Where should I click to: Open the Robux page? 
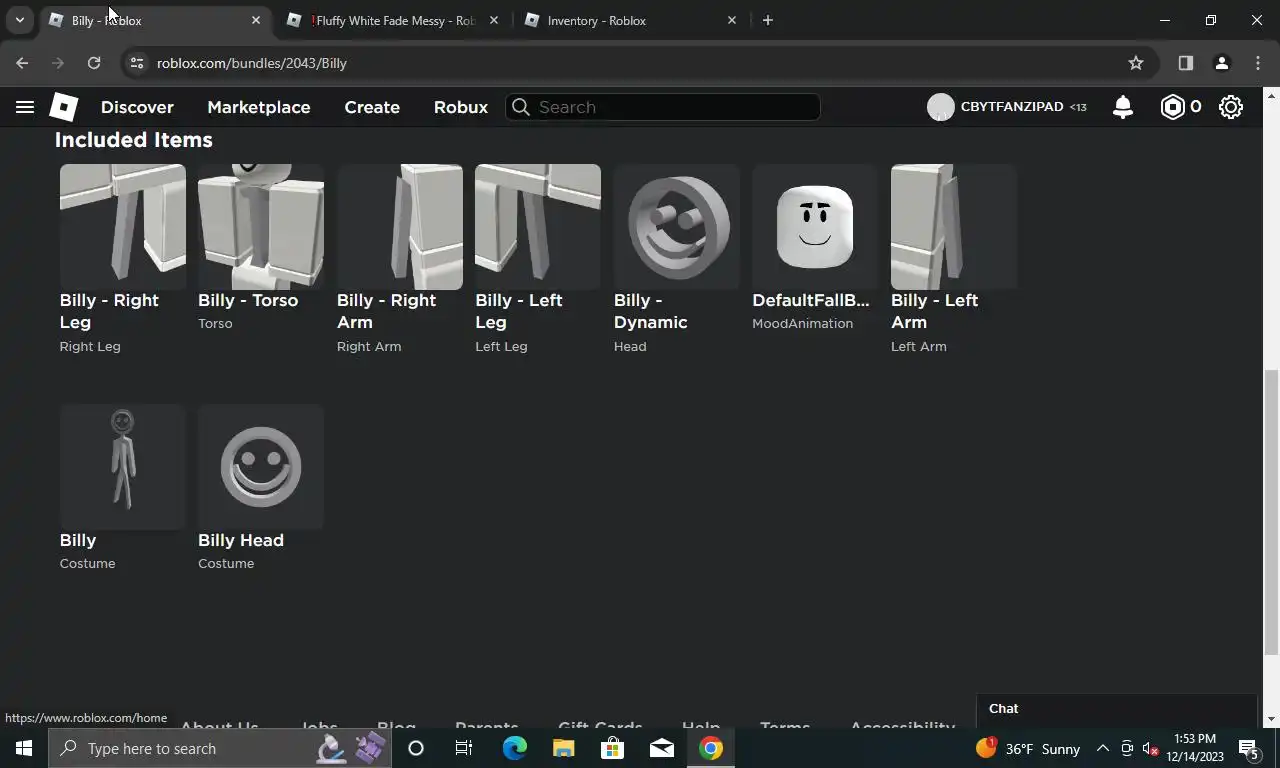tap(461, 107)
